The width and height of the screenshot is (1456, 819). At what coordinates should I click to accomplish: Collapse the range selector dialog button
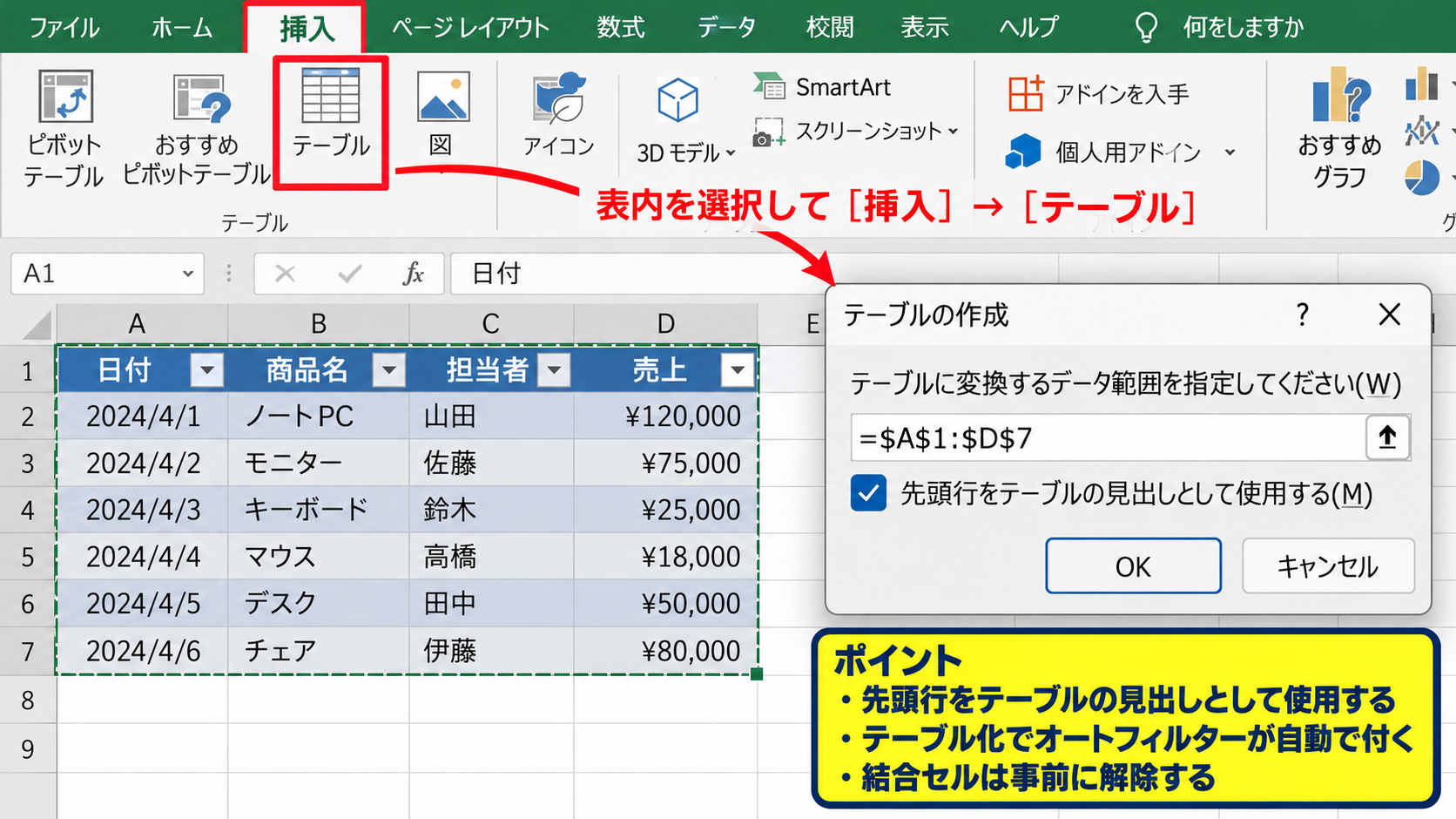1387,437
